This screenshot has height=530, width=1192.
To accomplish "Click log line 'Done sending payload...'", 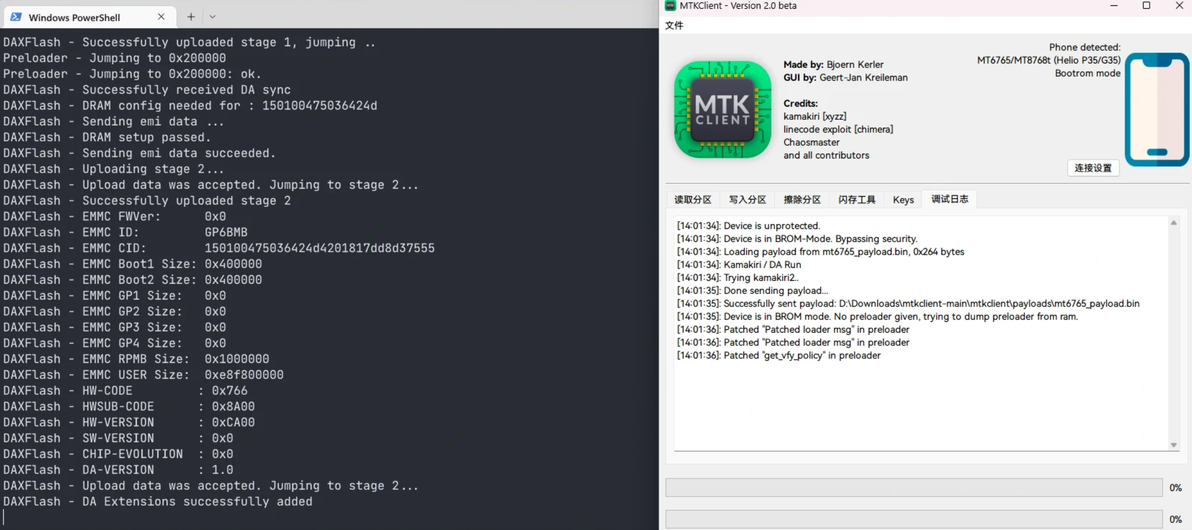I will (x=753, y=290).
